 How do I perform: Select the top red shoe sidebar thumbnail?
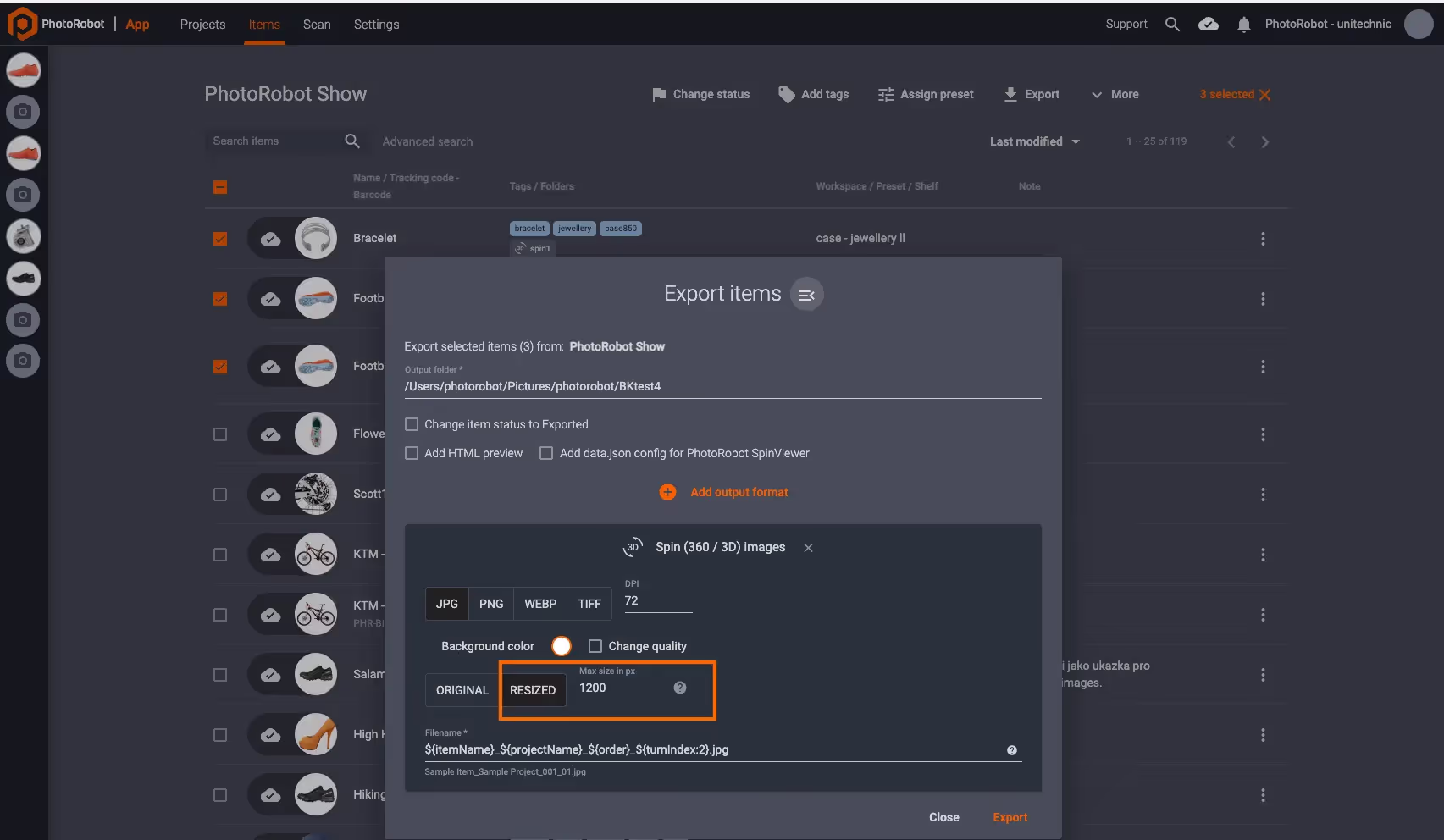point(24,70)
